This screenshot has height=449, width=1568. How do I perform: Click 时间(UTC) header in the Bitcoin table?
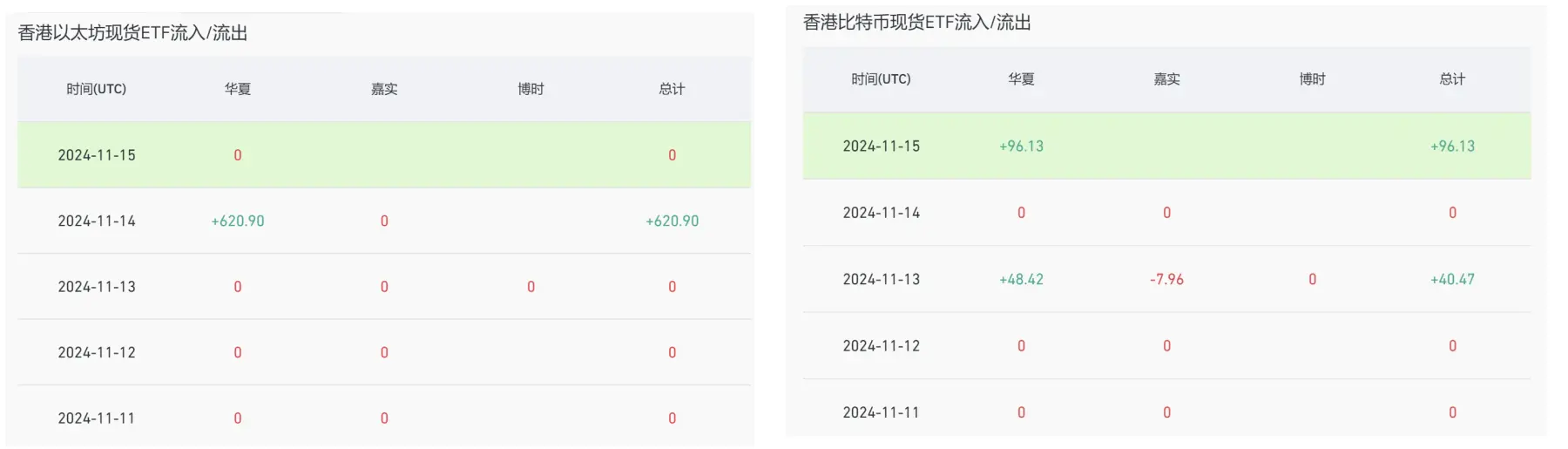(881, 79)
